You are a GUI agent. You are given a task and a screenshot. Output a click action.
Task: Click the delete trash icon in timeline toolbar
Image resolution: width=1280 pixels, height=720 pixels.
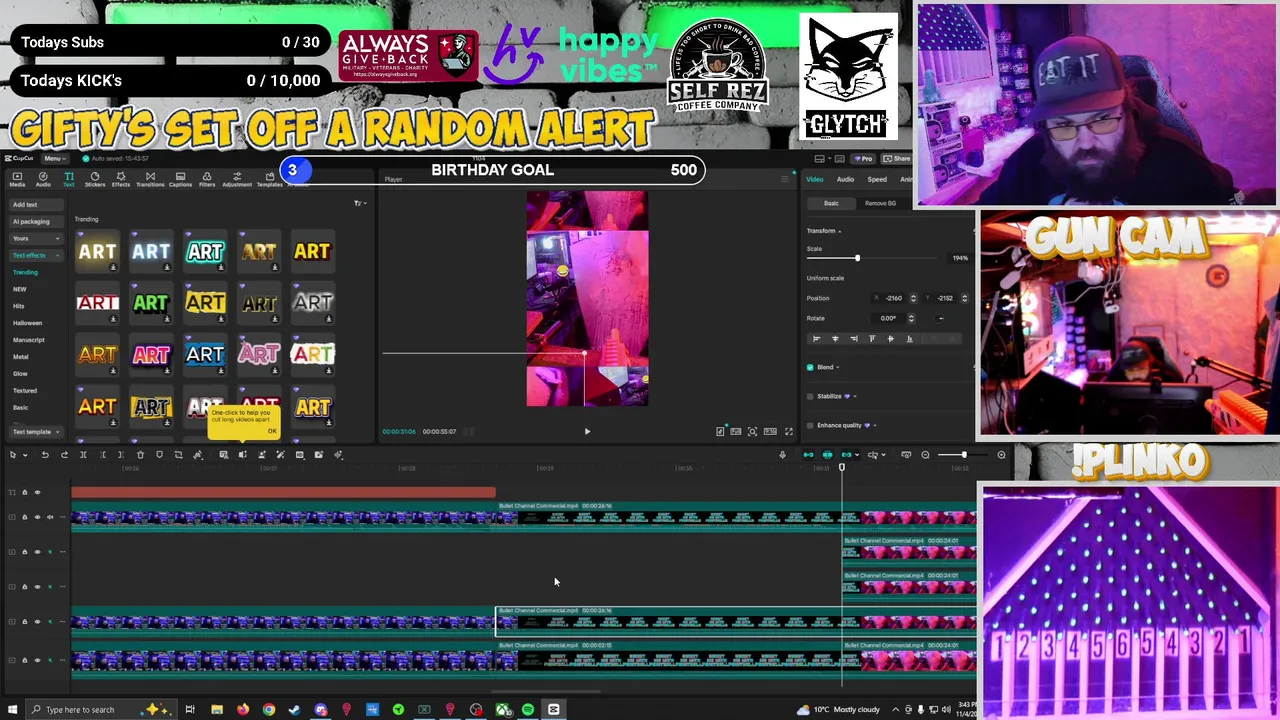(140, 455)
